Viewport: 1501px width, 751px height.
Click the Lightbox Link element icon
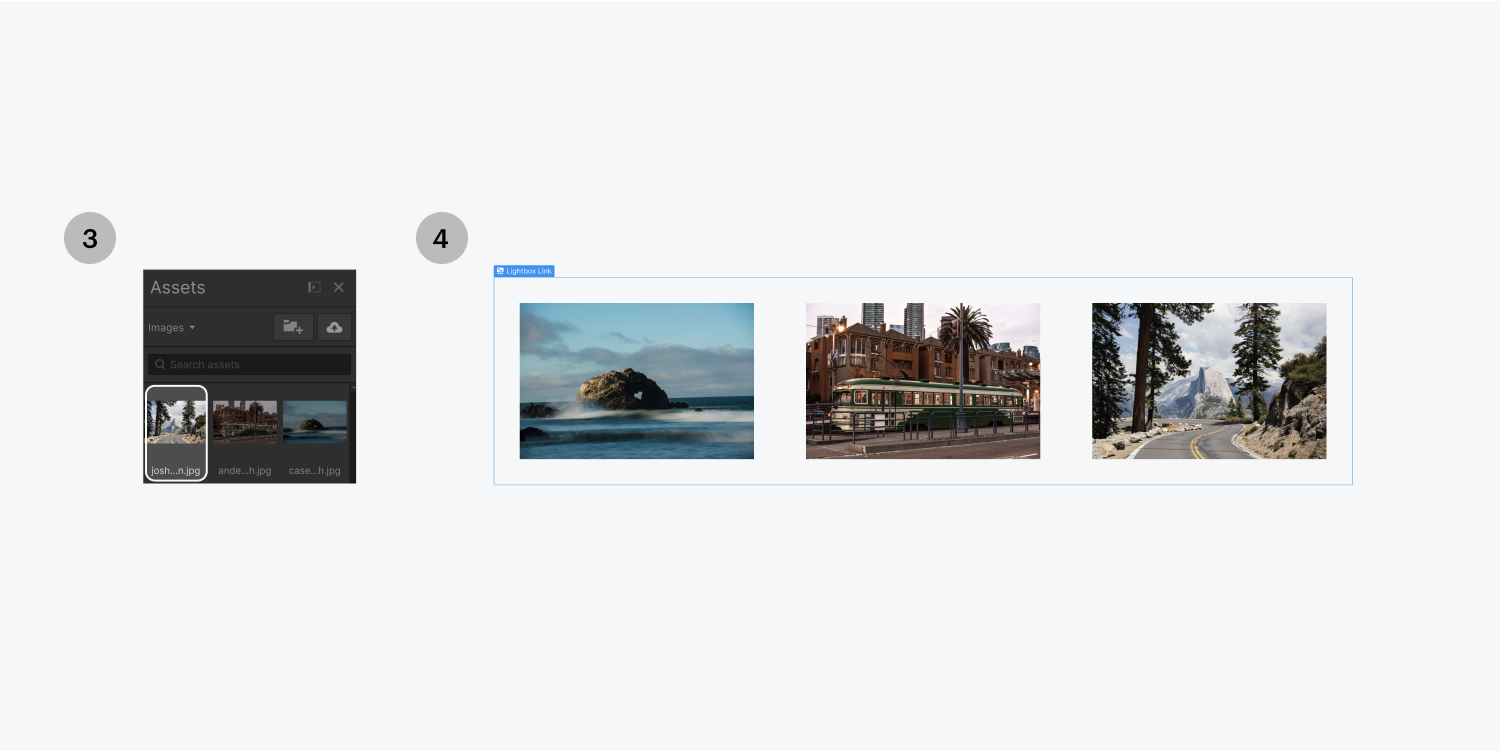point(500,270)
